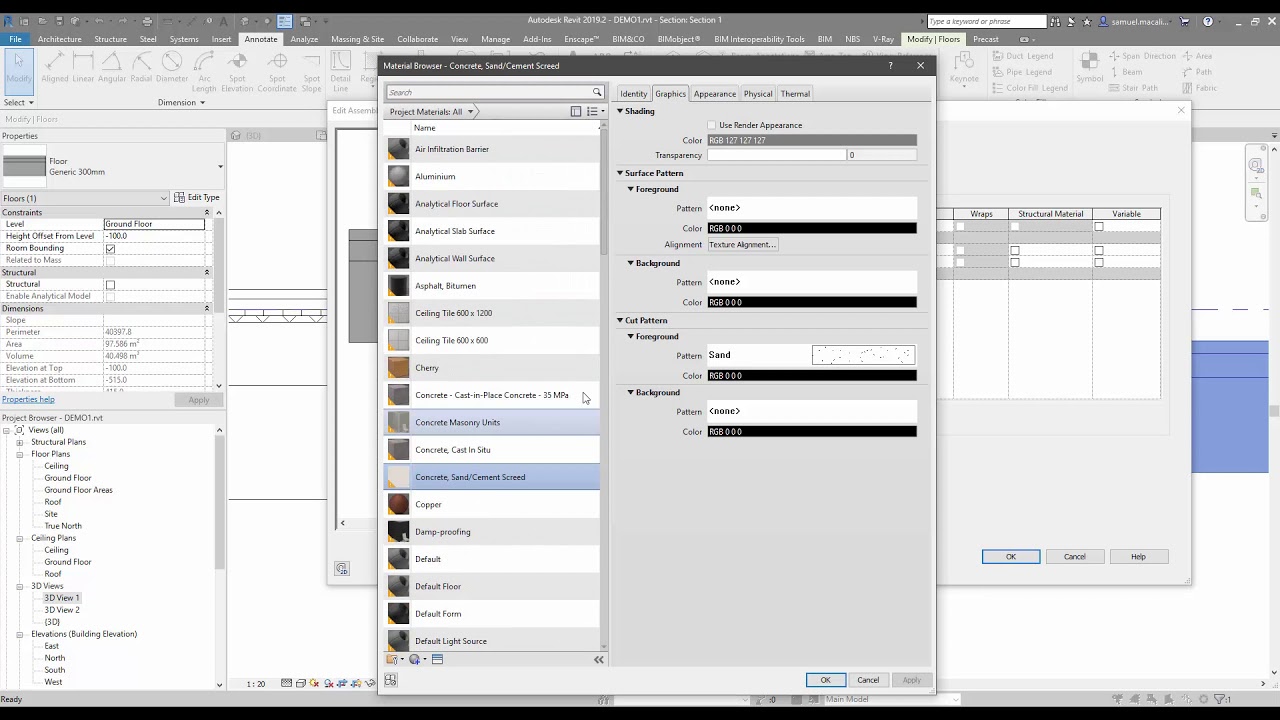The height and width of the screenshot is (720, 1280).
Task: Click create new material icon at bottom
Action: [417, 659]
